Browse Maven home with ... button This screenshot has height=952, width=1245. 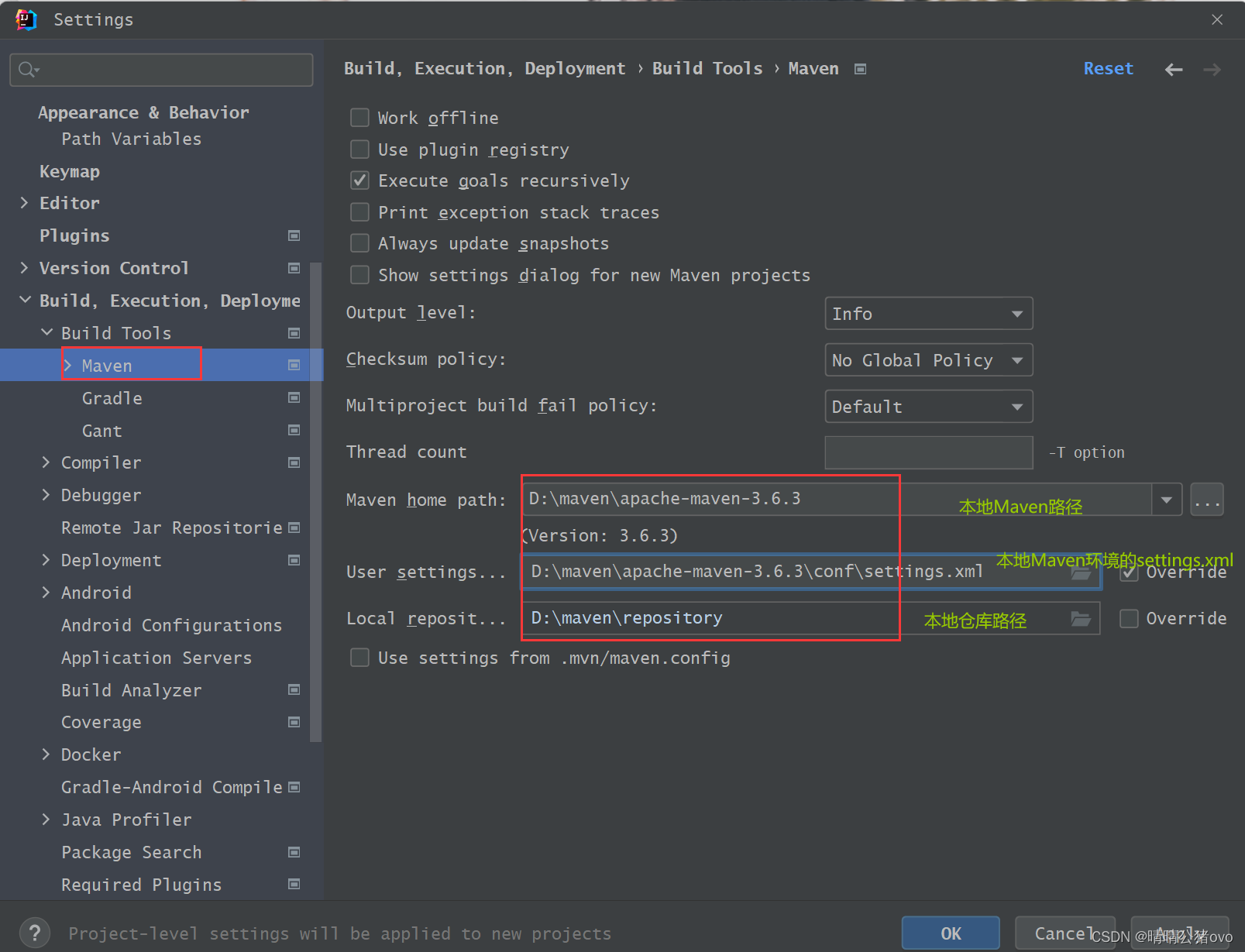[1207, 500]
